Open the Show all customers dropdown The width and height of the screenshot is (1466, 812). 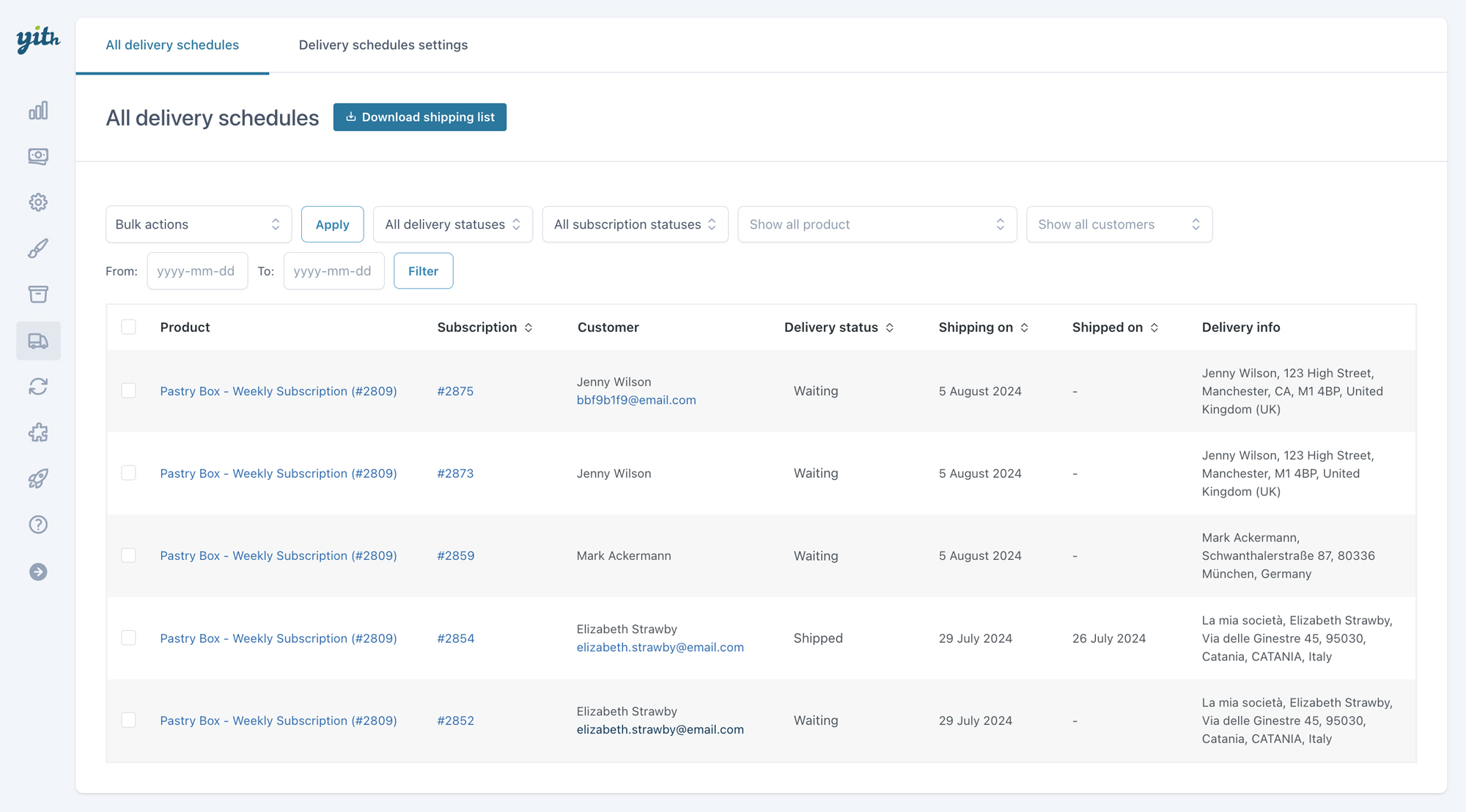coord(1119,224)
